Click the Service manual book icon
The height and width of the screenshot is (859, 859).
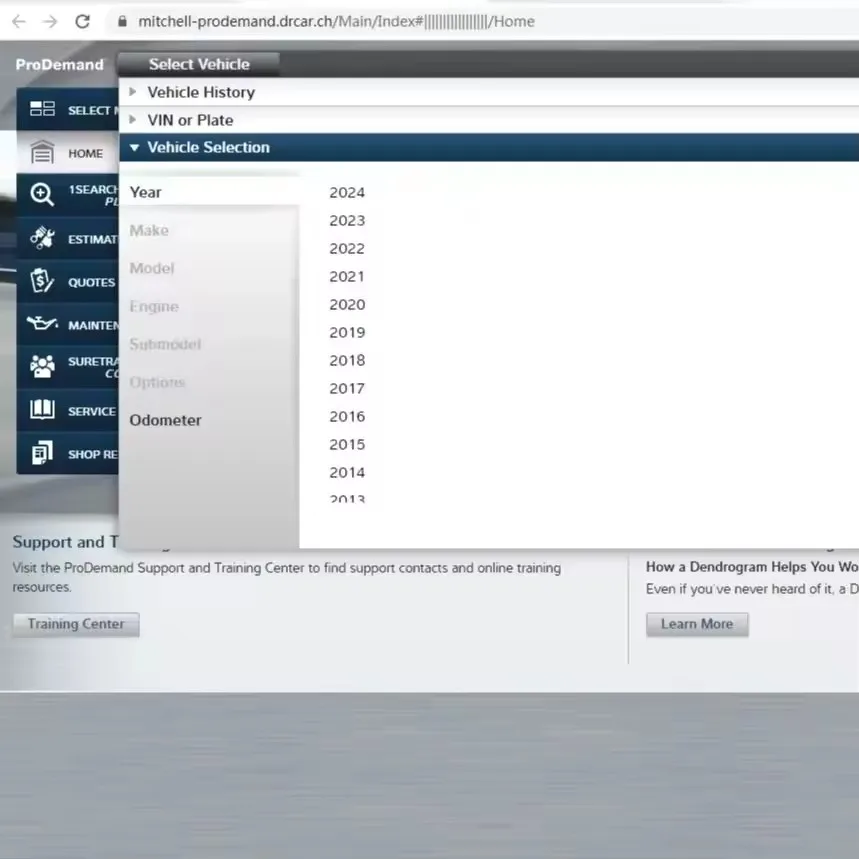tap(42, 409)
